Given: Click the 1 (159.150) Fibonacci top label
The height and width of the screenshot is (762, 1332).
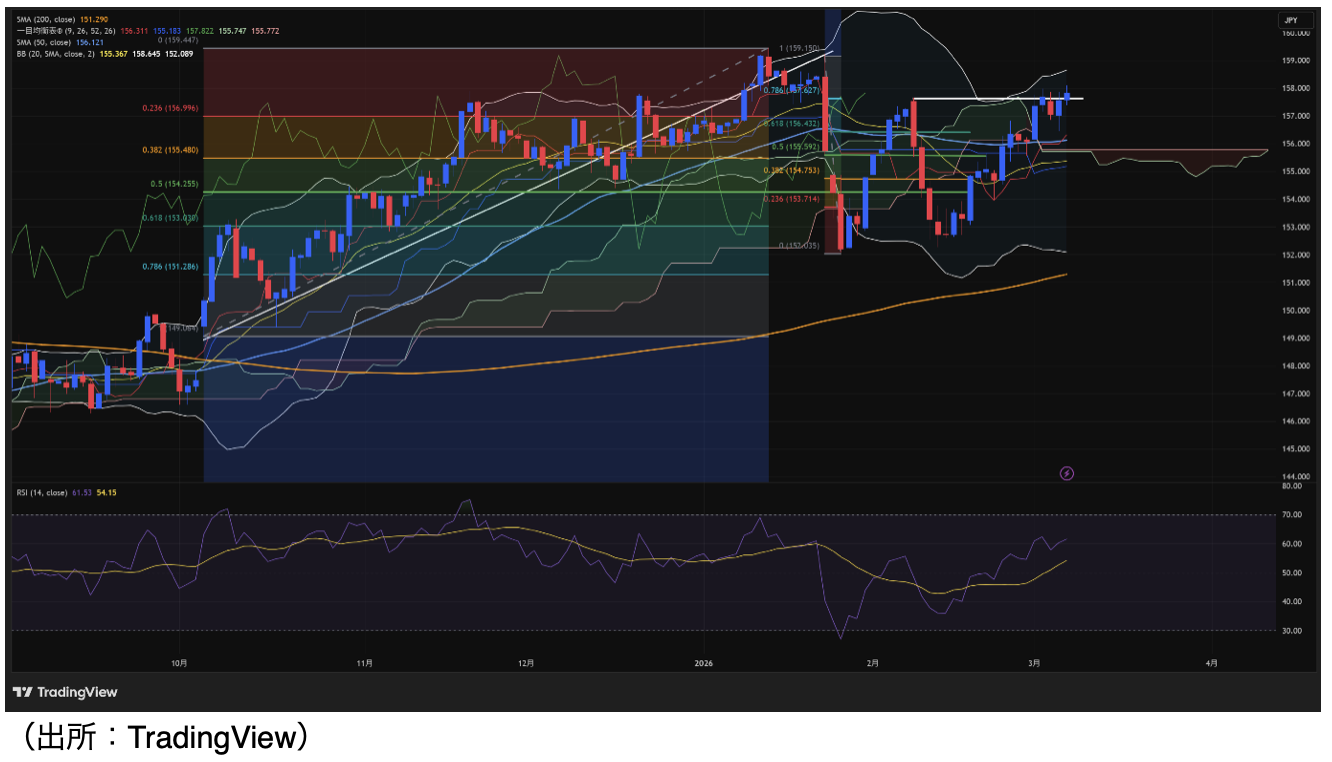Looking at the screenshot, I should pos(798,48).
